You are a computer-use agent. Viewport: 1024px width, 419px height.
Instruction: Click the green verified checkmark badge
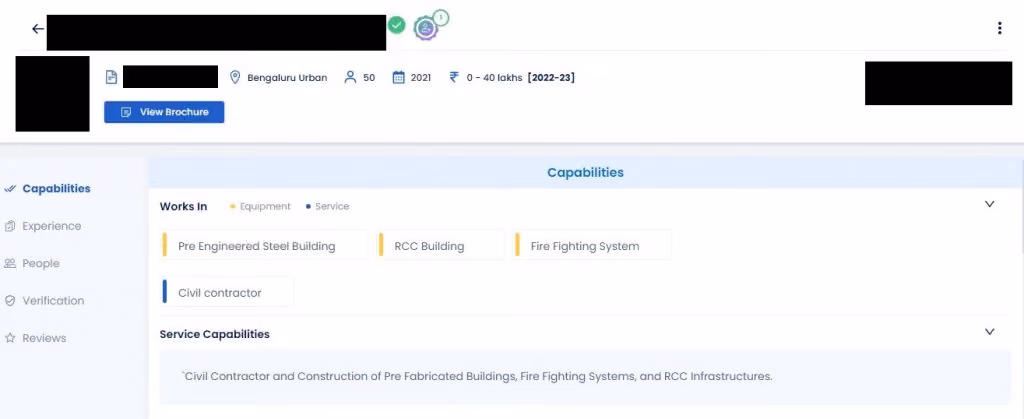point(396,25)
